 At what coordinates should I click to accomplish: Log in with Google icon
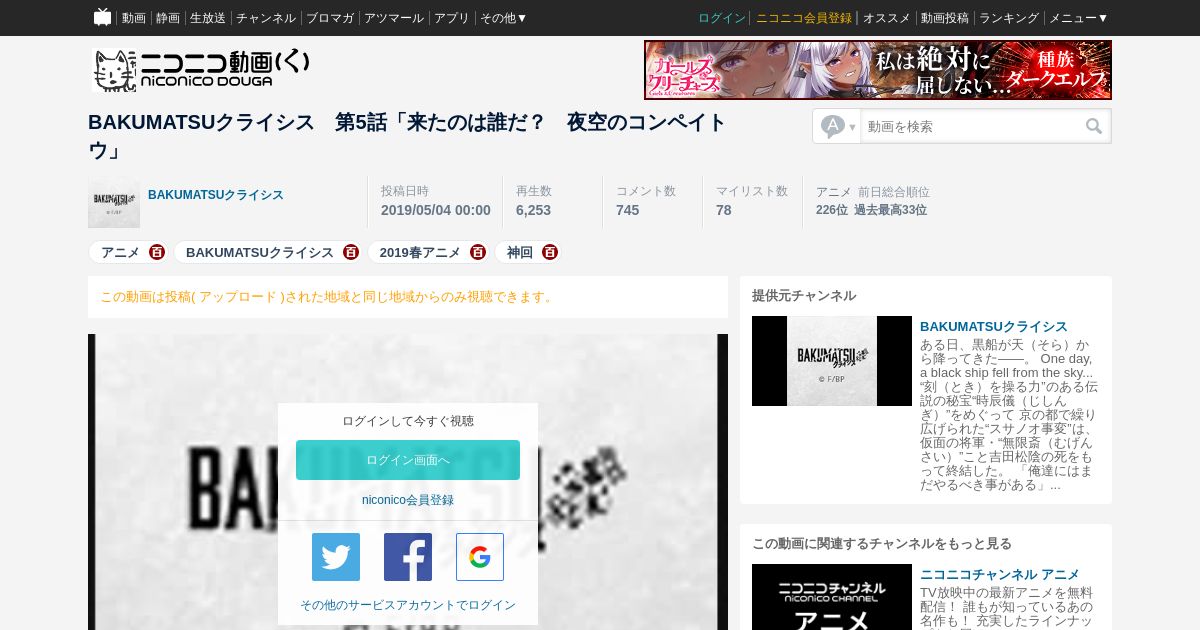tap(480, 557)
